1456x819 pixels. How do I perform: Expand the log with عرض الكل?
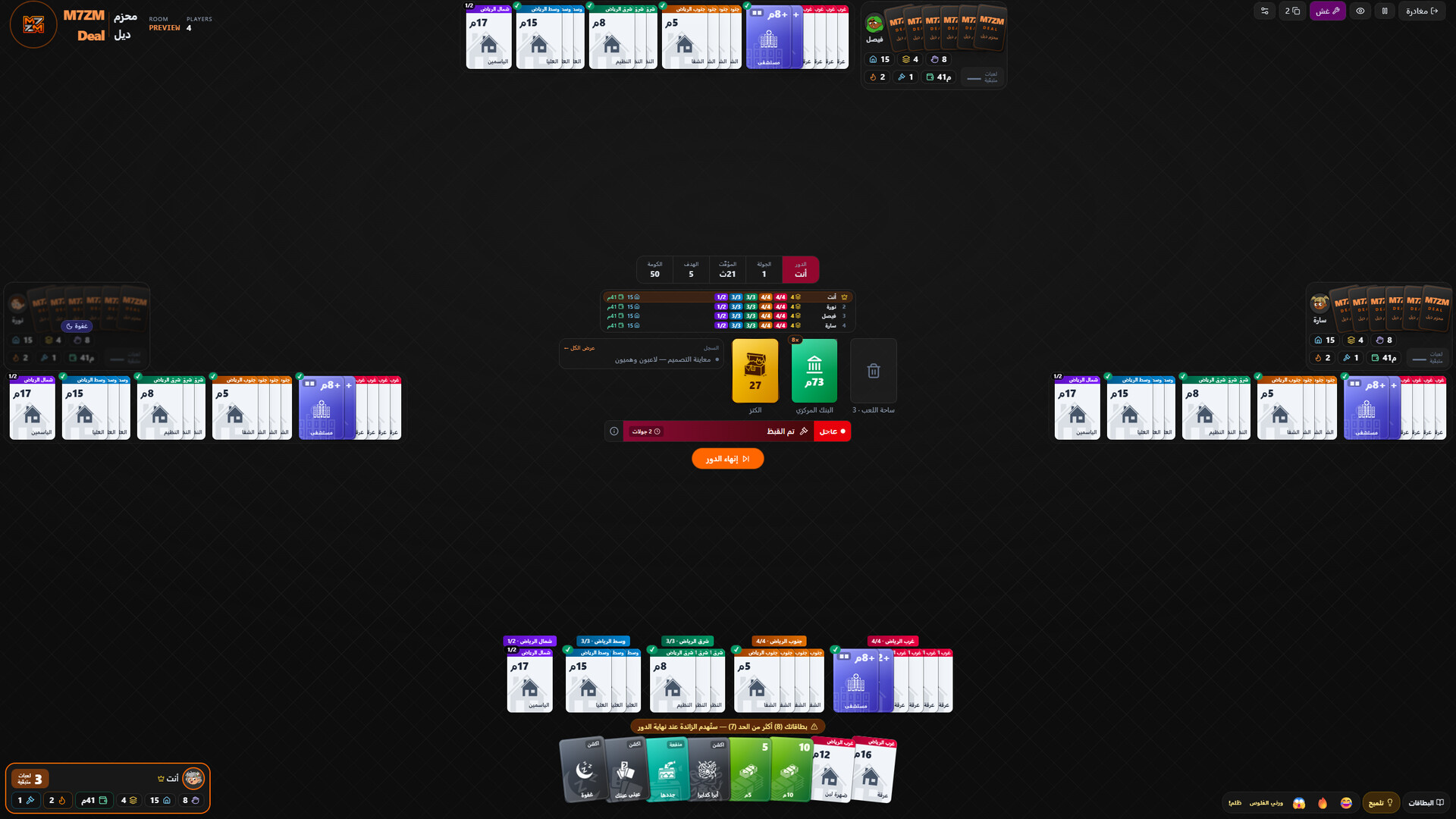[x=582, y=348]
